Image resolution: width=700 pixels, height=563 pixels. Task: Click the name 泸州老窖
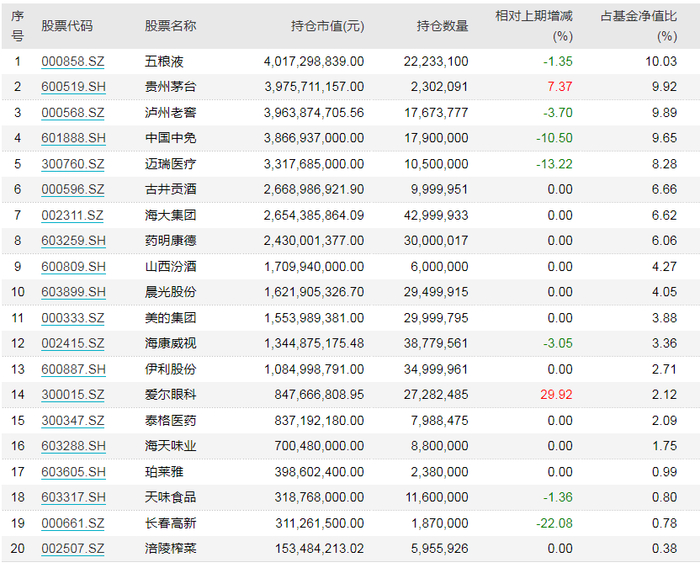171,113
